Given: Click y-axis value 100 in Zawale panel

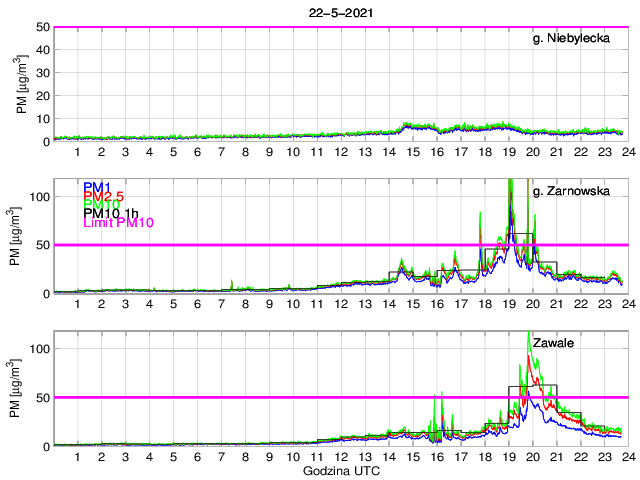Looking at the screenshot, I should pyautogui.click(x=37, y=349).
